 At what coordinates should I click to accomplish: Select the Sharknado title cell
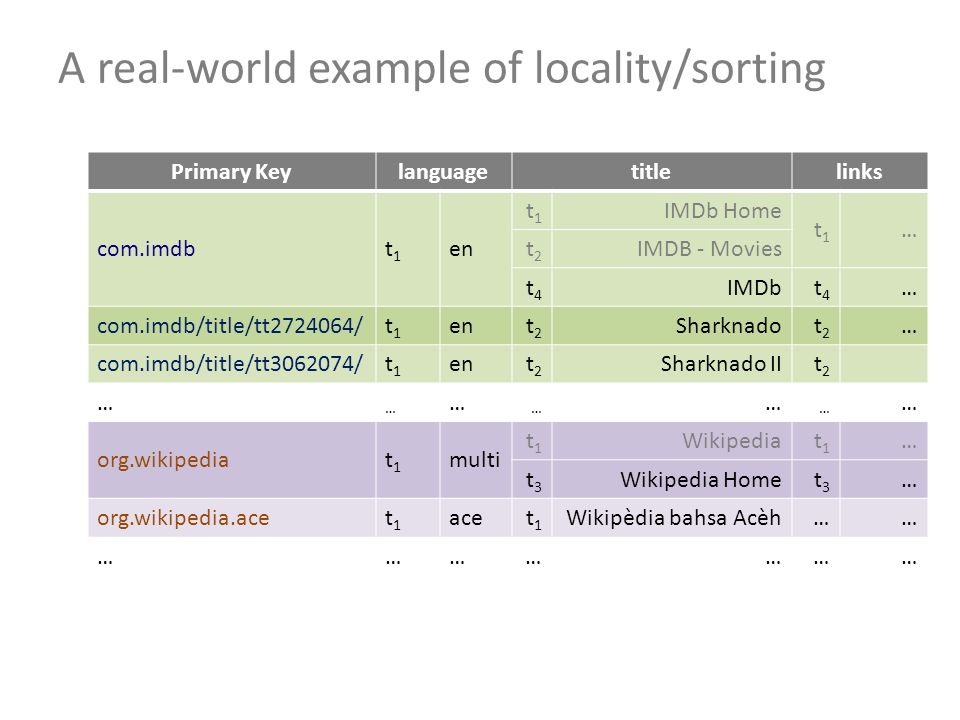point(672,326)
